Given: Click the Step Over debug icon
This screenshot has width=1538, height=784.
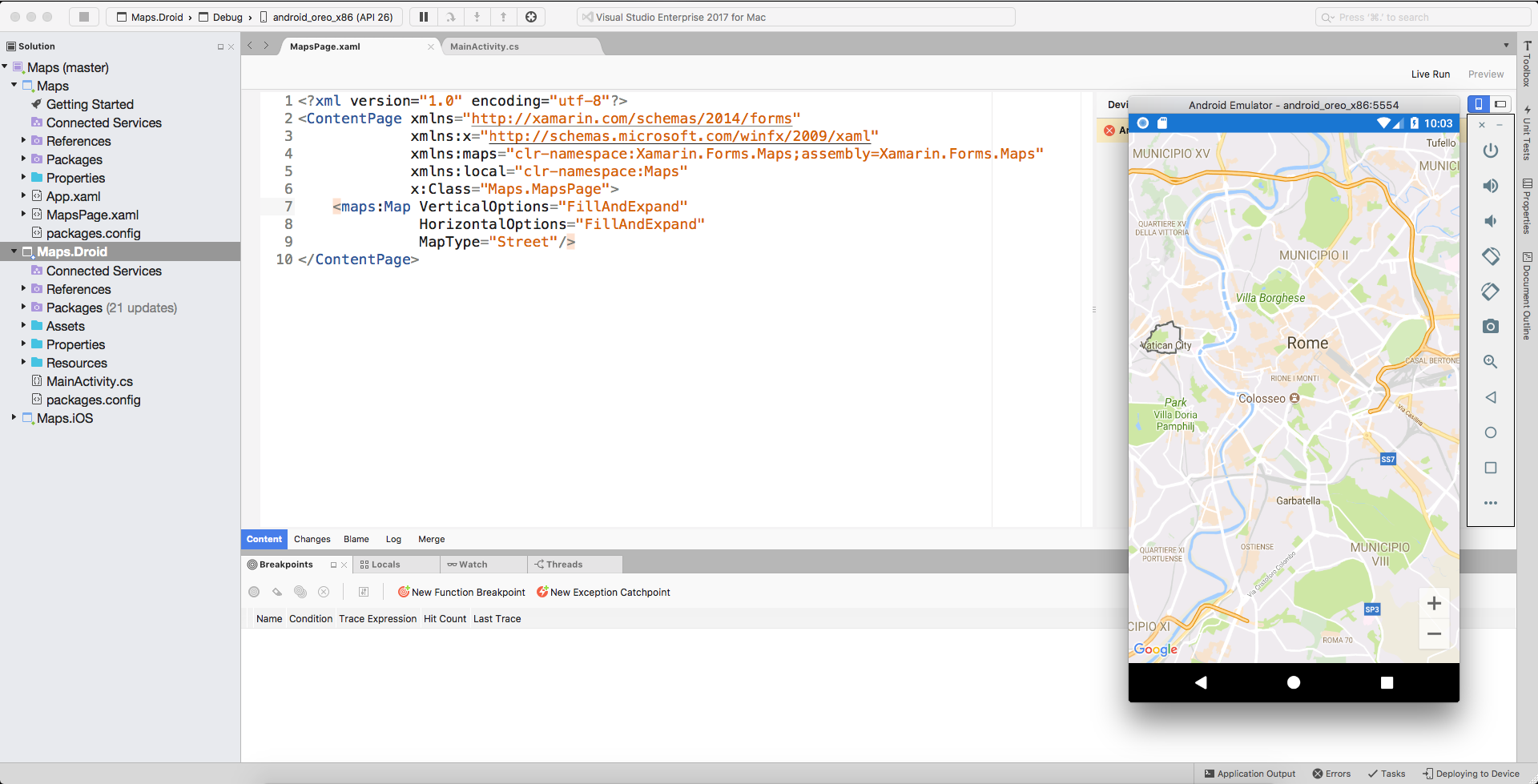Looking at the screenshot, I should [x=450, y=17].
